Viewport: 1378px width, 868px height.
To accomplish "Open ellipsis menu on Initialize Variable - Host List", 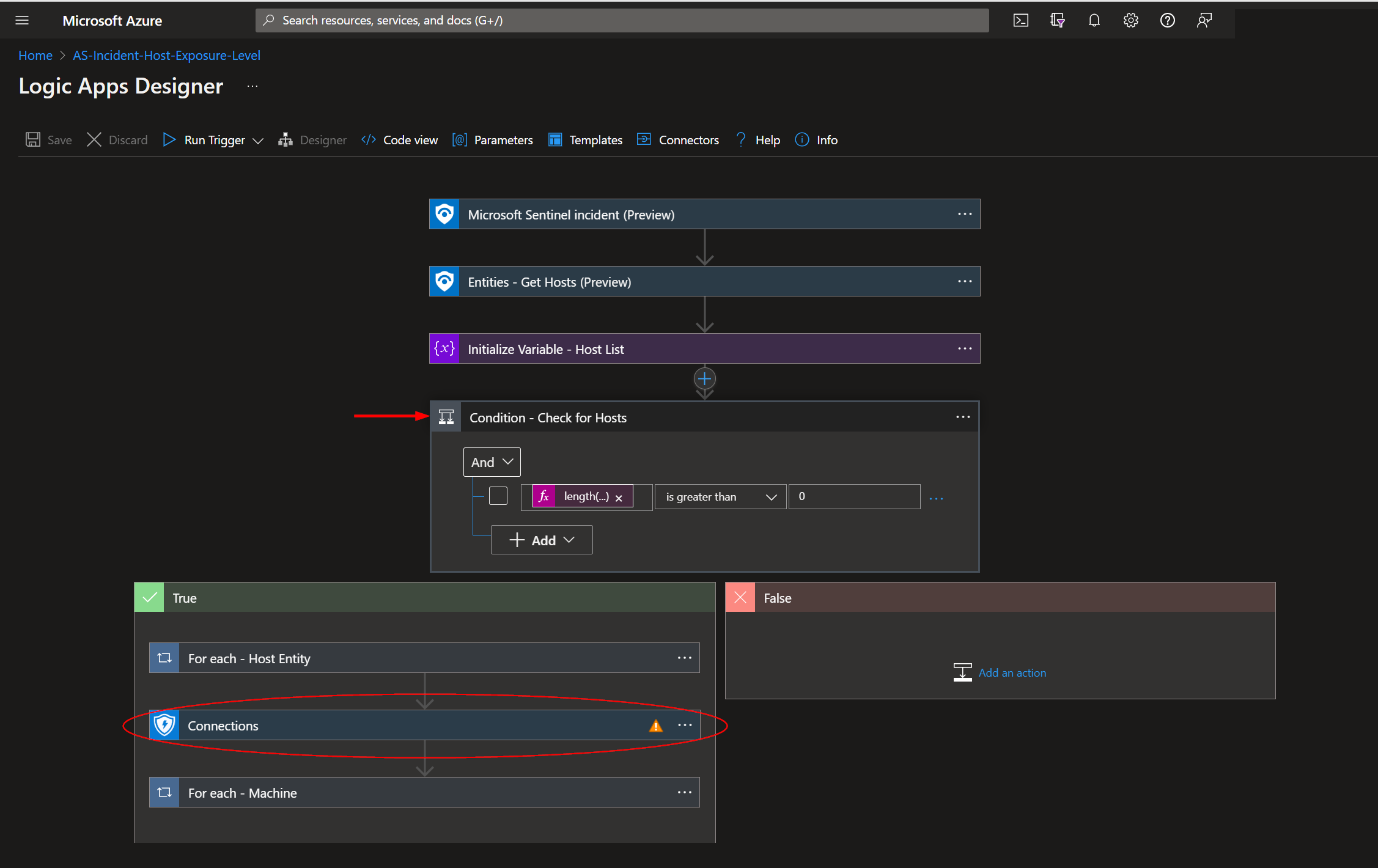I will [x=965, y=348].
